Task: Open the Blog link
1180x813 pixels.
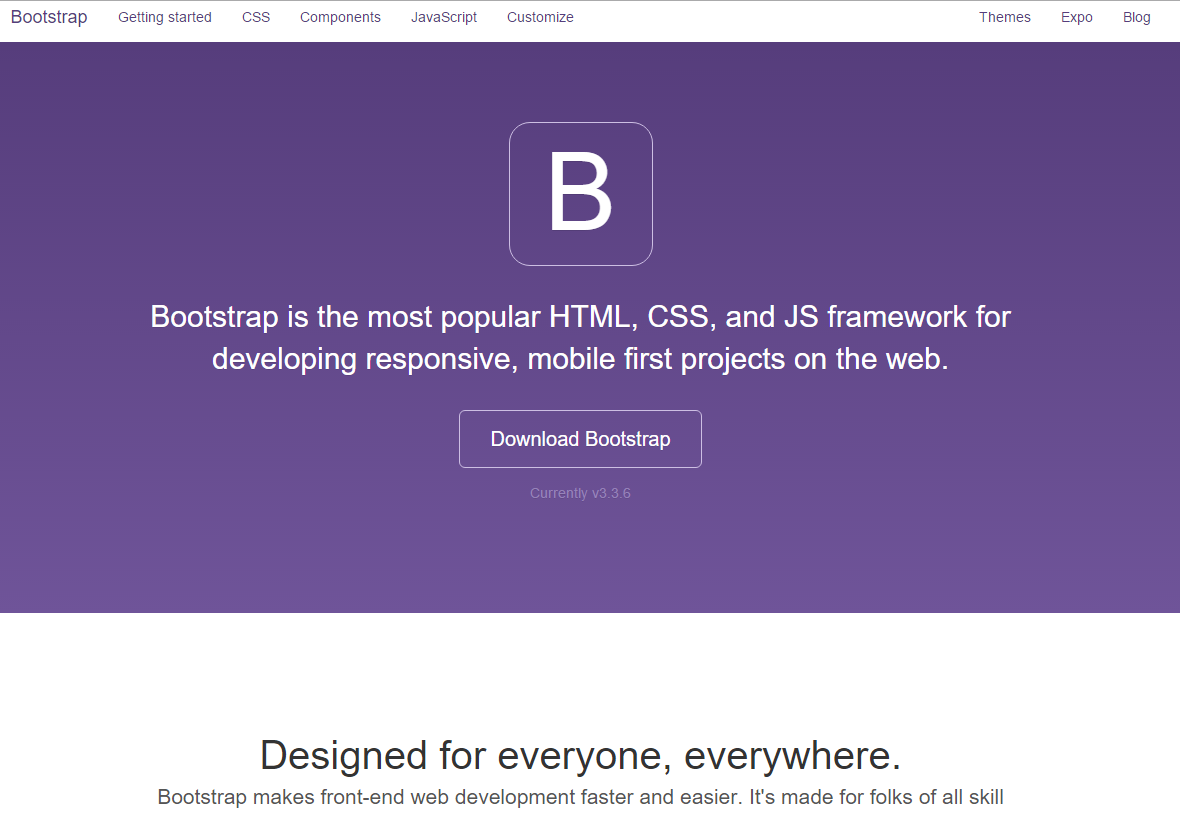Action: pyautogui.click(x=1136, y=17)
